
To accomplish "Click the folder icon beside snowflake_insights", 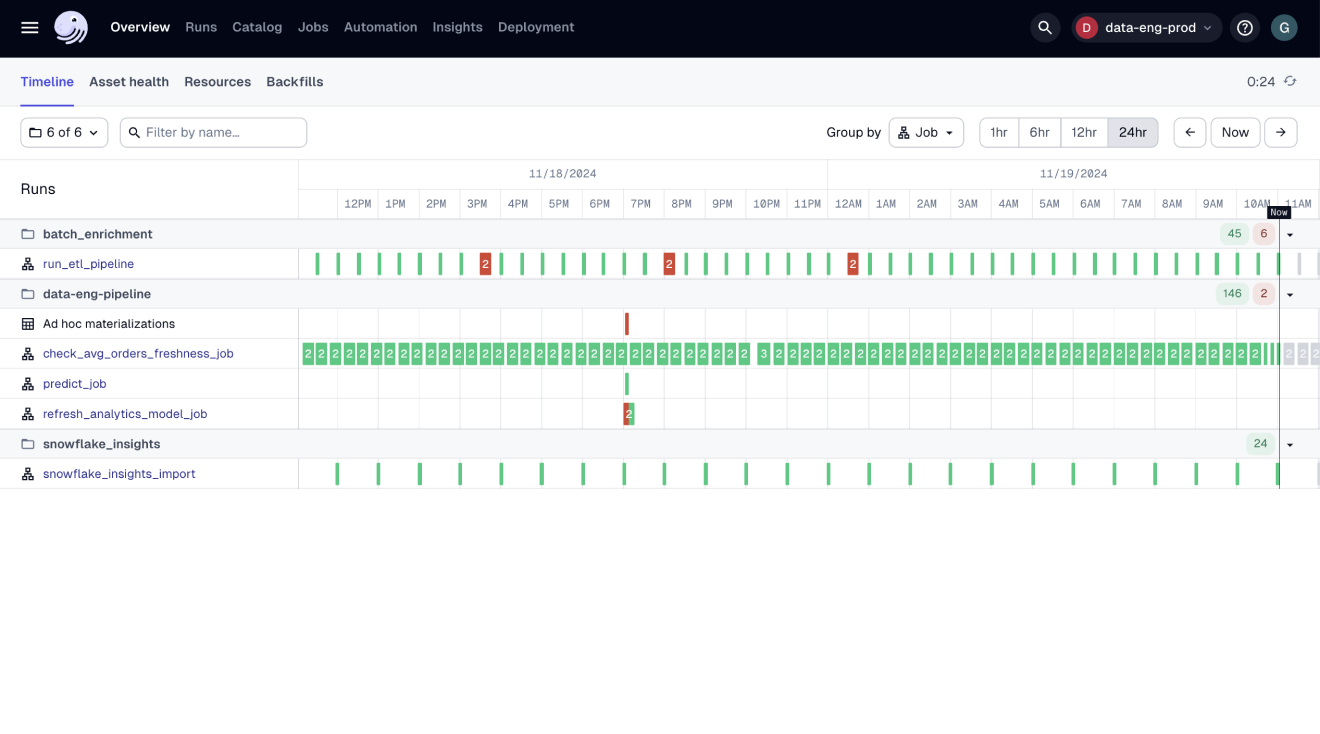I will point(27,443).
